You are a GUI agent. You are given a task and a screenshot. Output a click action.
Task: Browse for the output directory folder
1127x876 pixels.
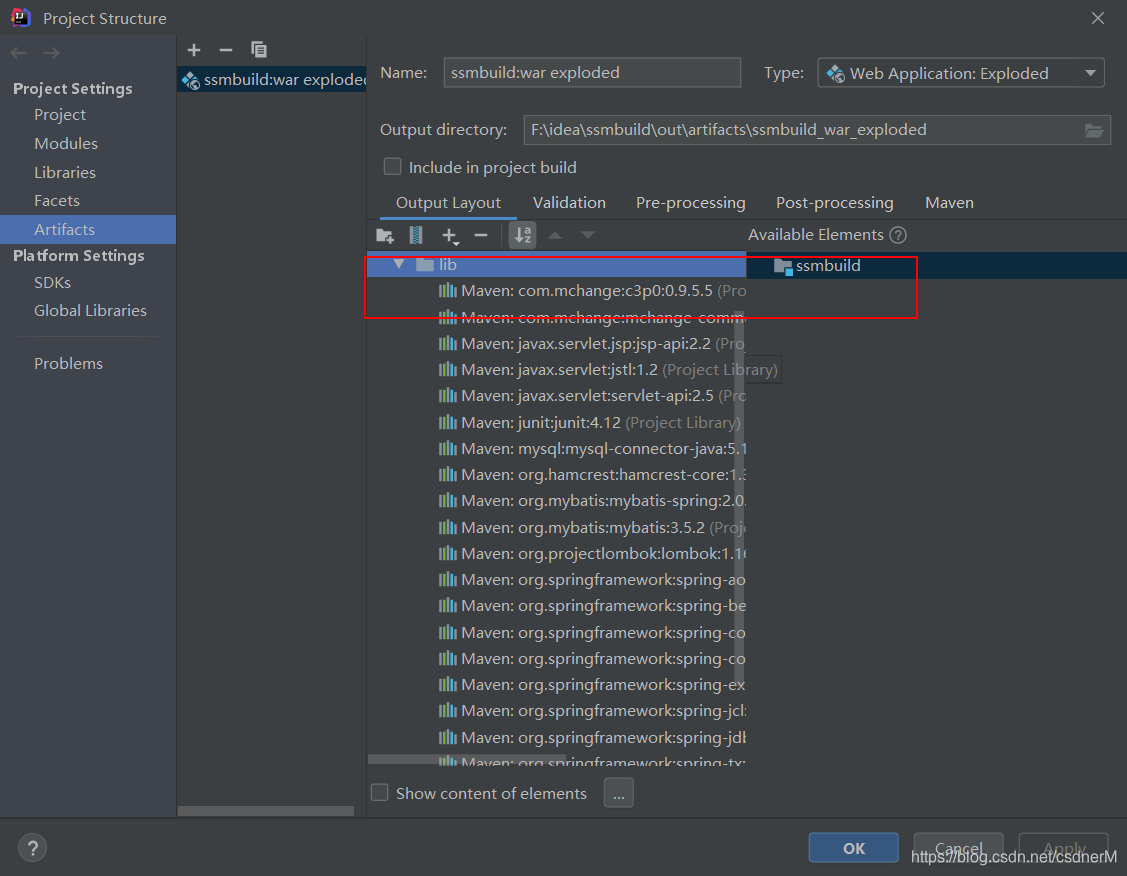tap(1094, 130)
